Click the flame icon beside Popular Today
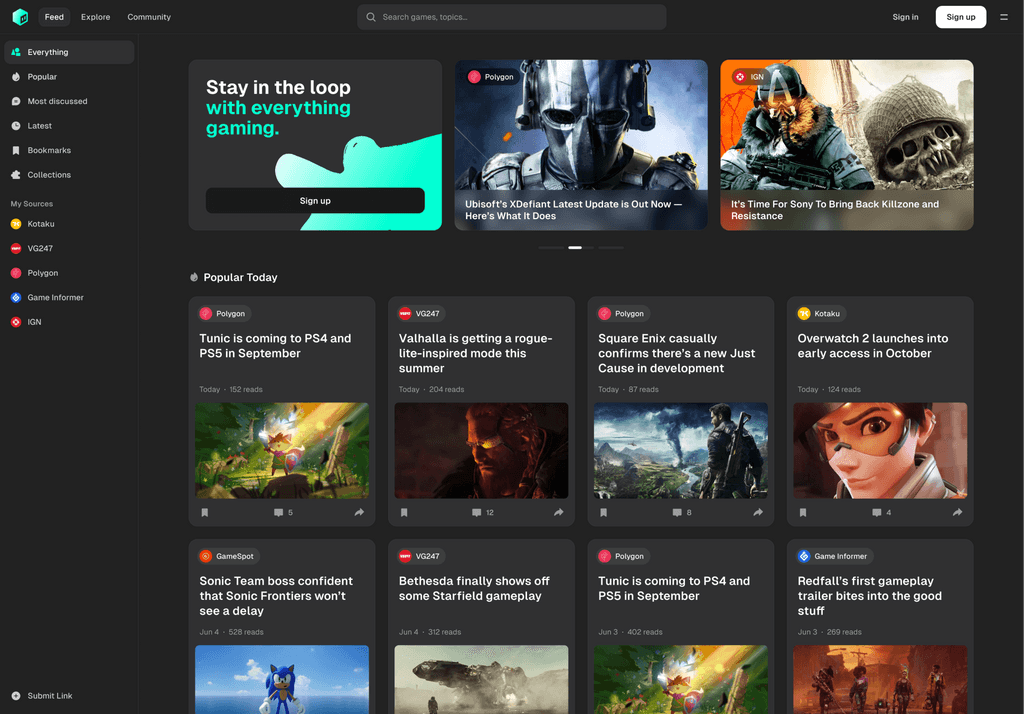This screenshot has height=714, width=1024. [x=194, y=277]
